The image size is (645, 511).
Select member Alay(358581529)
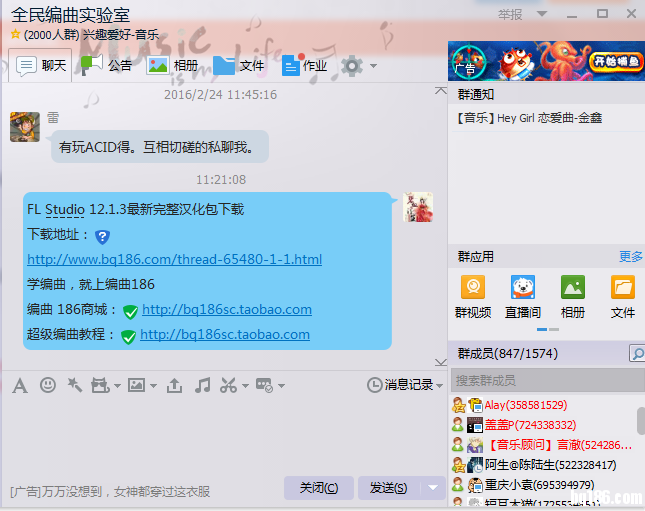[x=525, y=405]
